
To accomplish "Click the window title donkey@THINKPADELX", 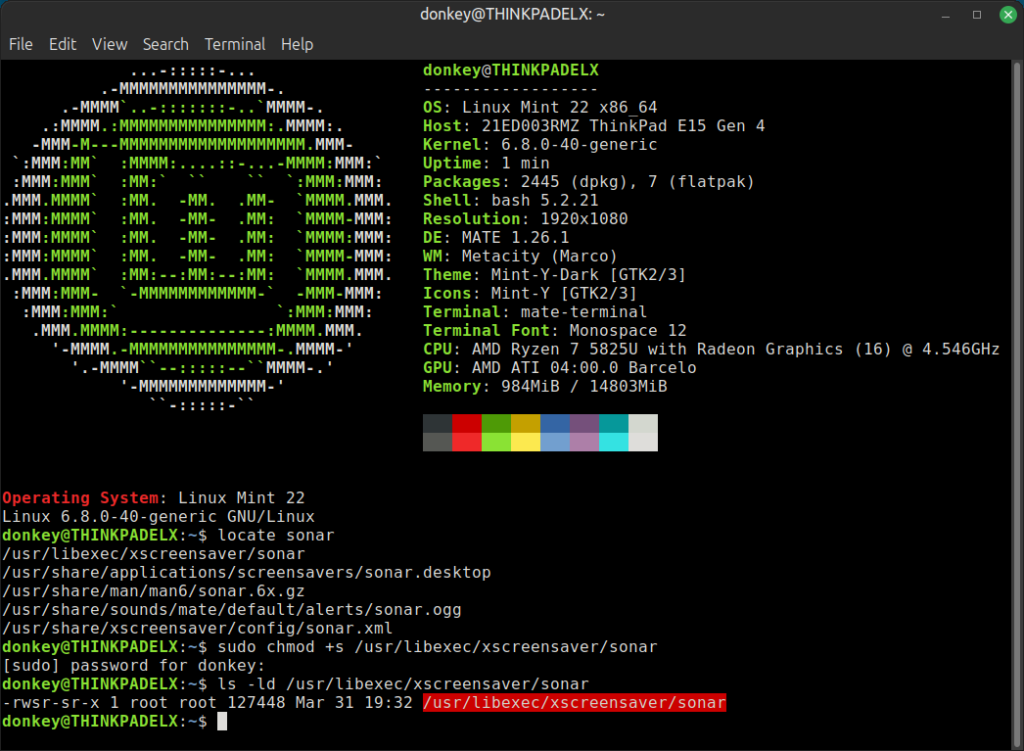I will [512, 14].
